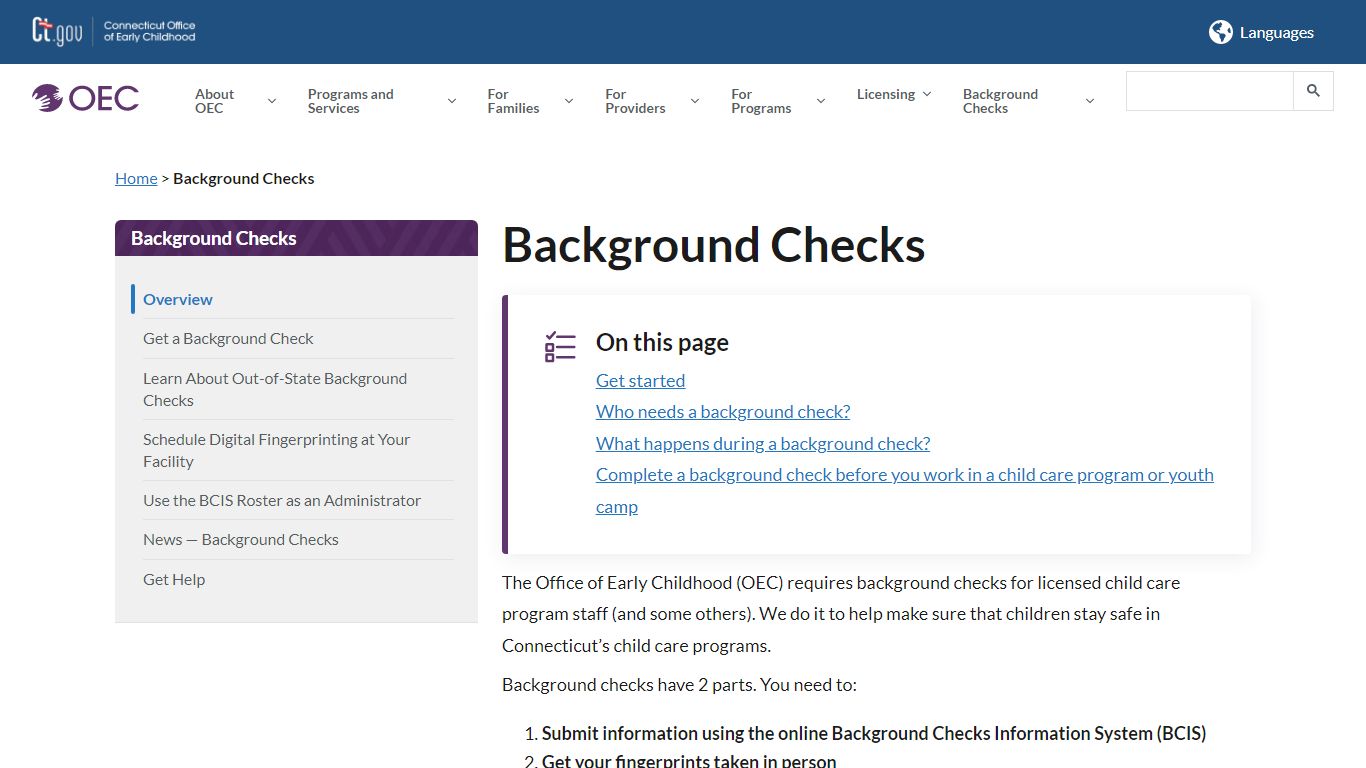The width and height of the screenshot is (1366, 768).
Task: Open the For Families menu
Action: (513, 101)
